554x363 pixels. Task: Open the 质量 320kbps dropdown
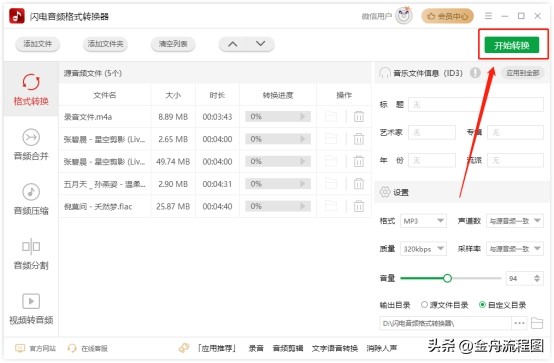point(423,249)
